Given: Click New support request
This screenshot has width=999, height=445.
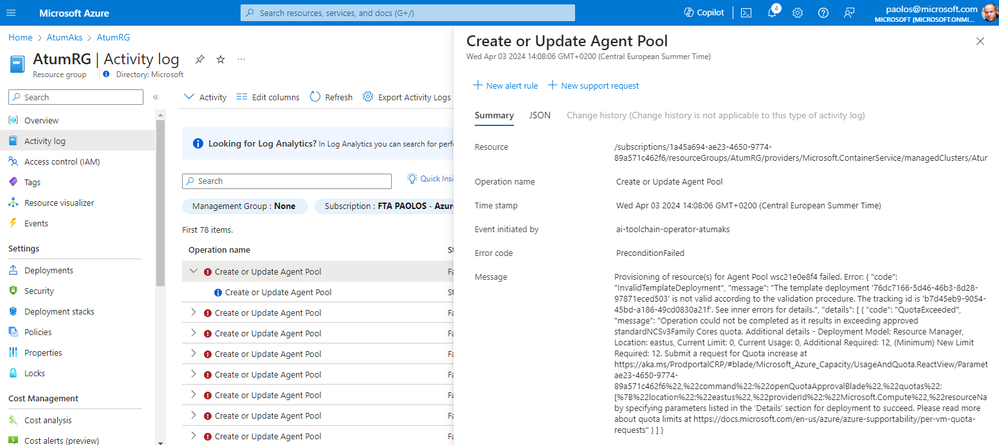Looking at the screenshot, I should pos(593,85).
